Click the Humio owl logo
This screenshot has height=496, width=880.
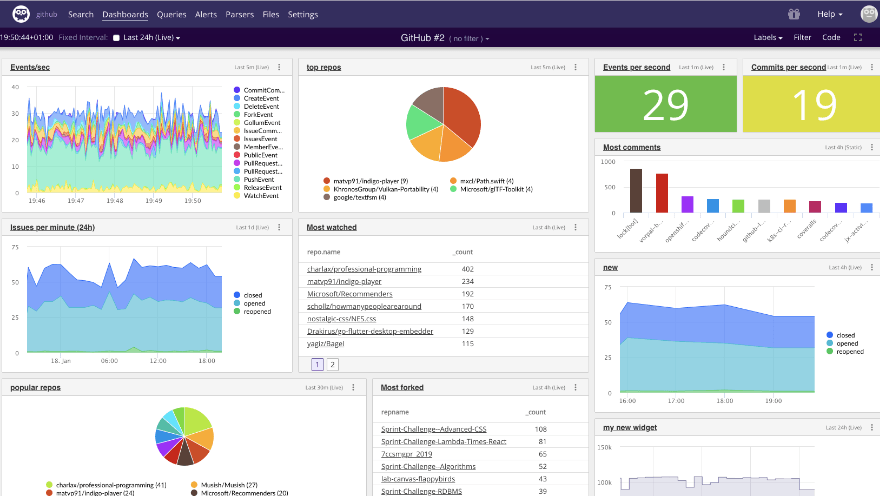pos(19,14)
